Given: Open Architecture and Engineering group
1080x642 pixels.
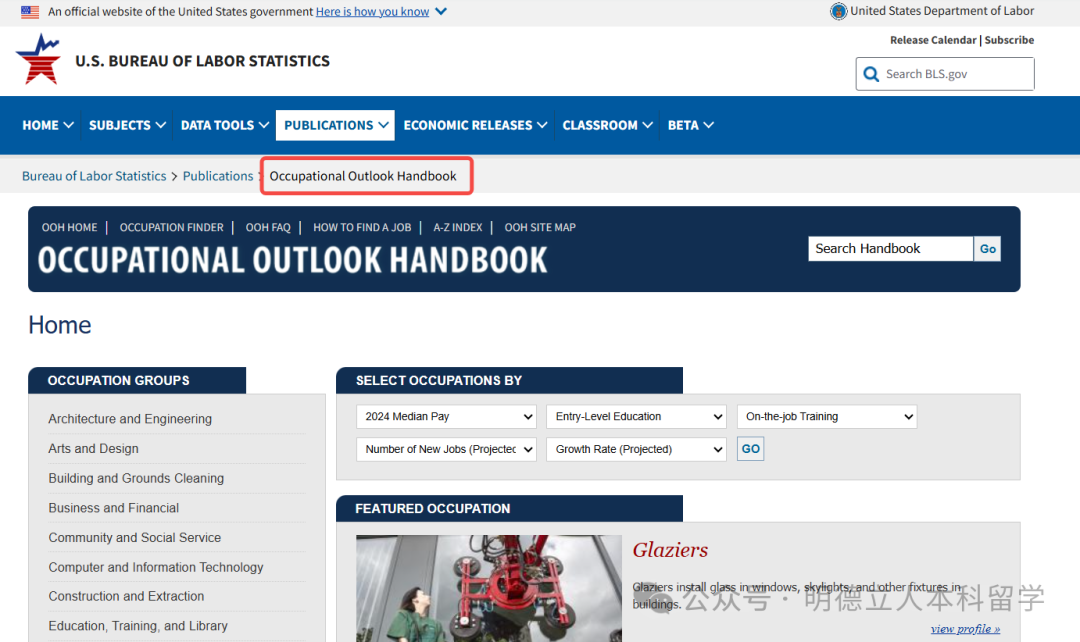Looking at the screenshot, I should (130, 419).
